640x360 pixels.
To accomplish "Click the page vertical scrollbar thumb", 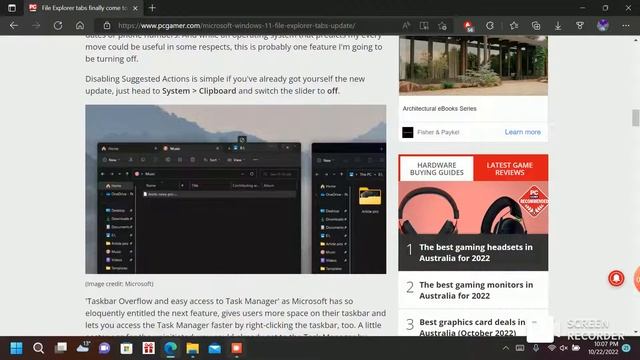I will coord(636,118).
